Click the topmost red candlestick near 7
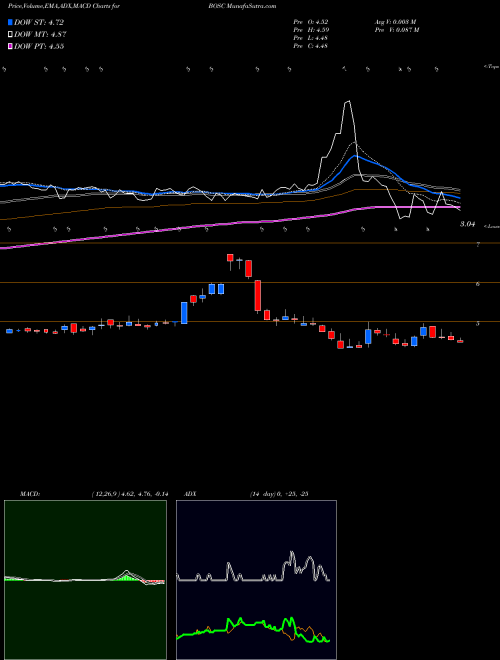This screenshot has width=500, height=660. [230, 258]
